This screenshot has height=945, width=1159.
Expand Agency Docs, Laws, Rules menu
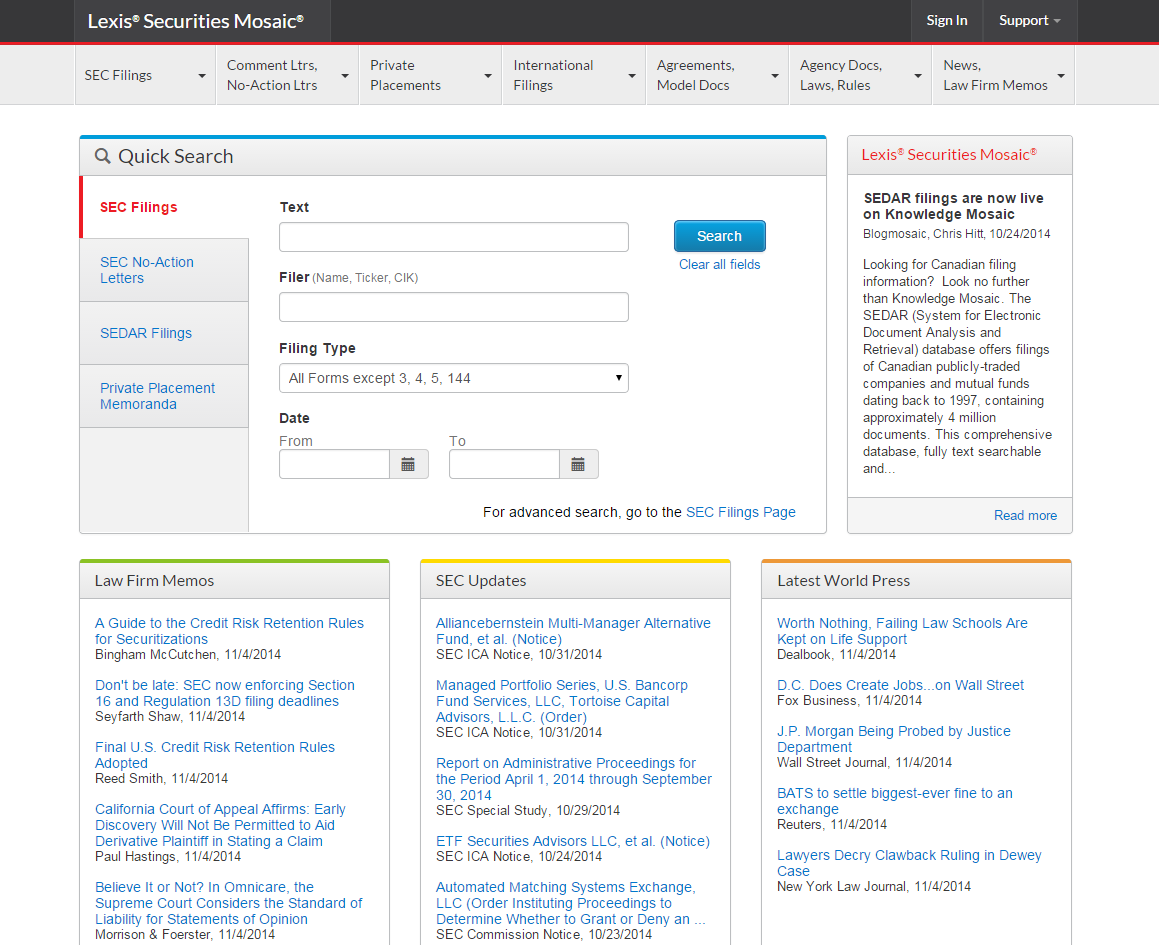pos(860,75)
